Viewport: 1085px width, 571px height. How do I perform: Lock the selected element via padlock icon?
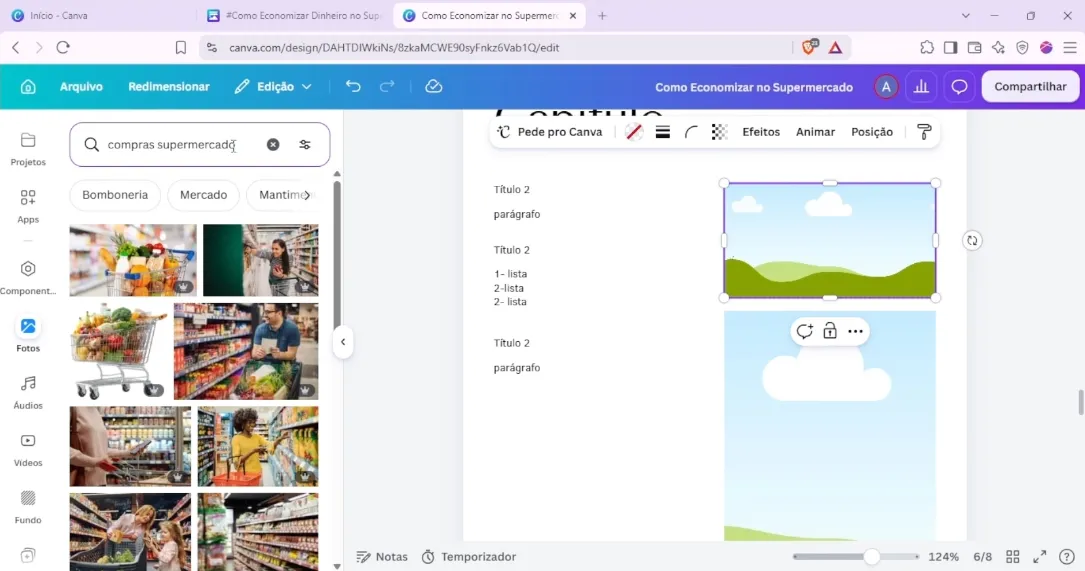click(x=830, y=332)
